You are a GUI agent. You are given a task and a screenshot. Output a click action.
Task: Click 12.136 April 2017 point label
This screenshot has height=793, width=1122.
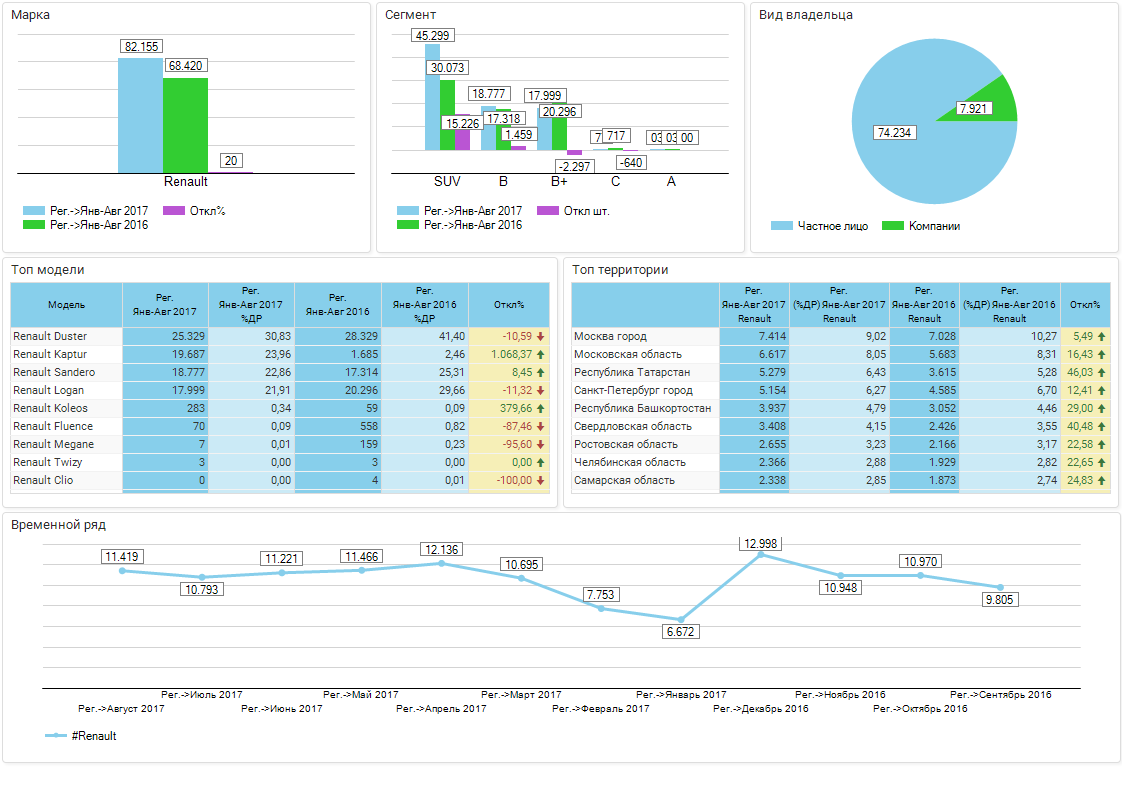pos(442,550)
